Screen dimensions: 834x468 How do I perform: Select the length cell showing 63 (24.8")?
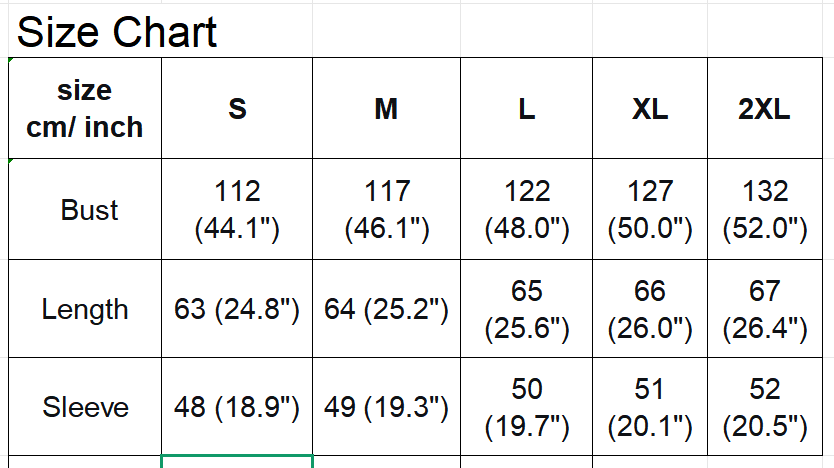pyautogui.click(x=237, y=309)
